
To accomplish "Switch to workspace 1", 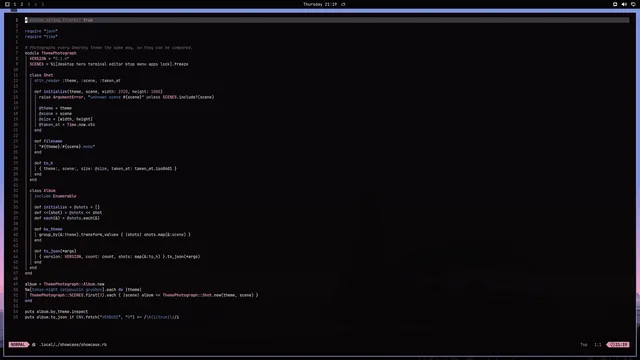I will pos(15,4).
